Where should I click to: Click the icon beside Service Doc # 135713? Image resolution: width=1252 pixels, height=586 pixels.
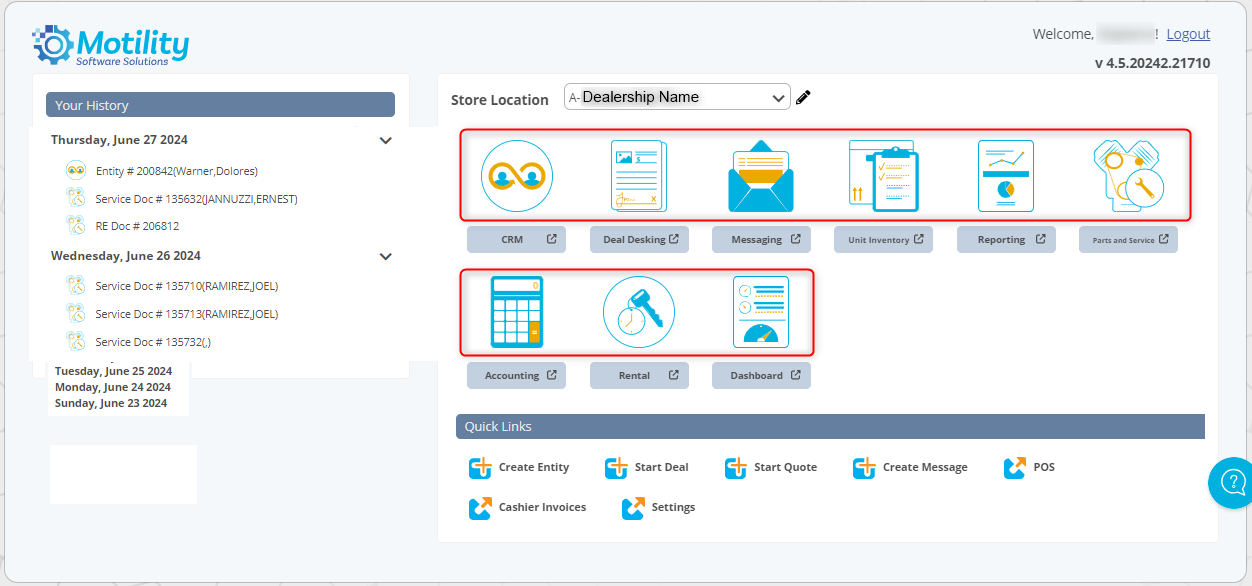tap(76, 313)
